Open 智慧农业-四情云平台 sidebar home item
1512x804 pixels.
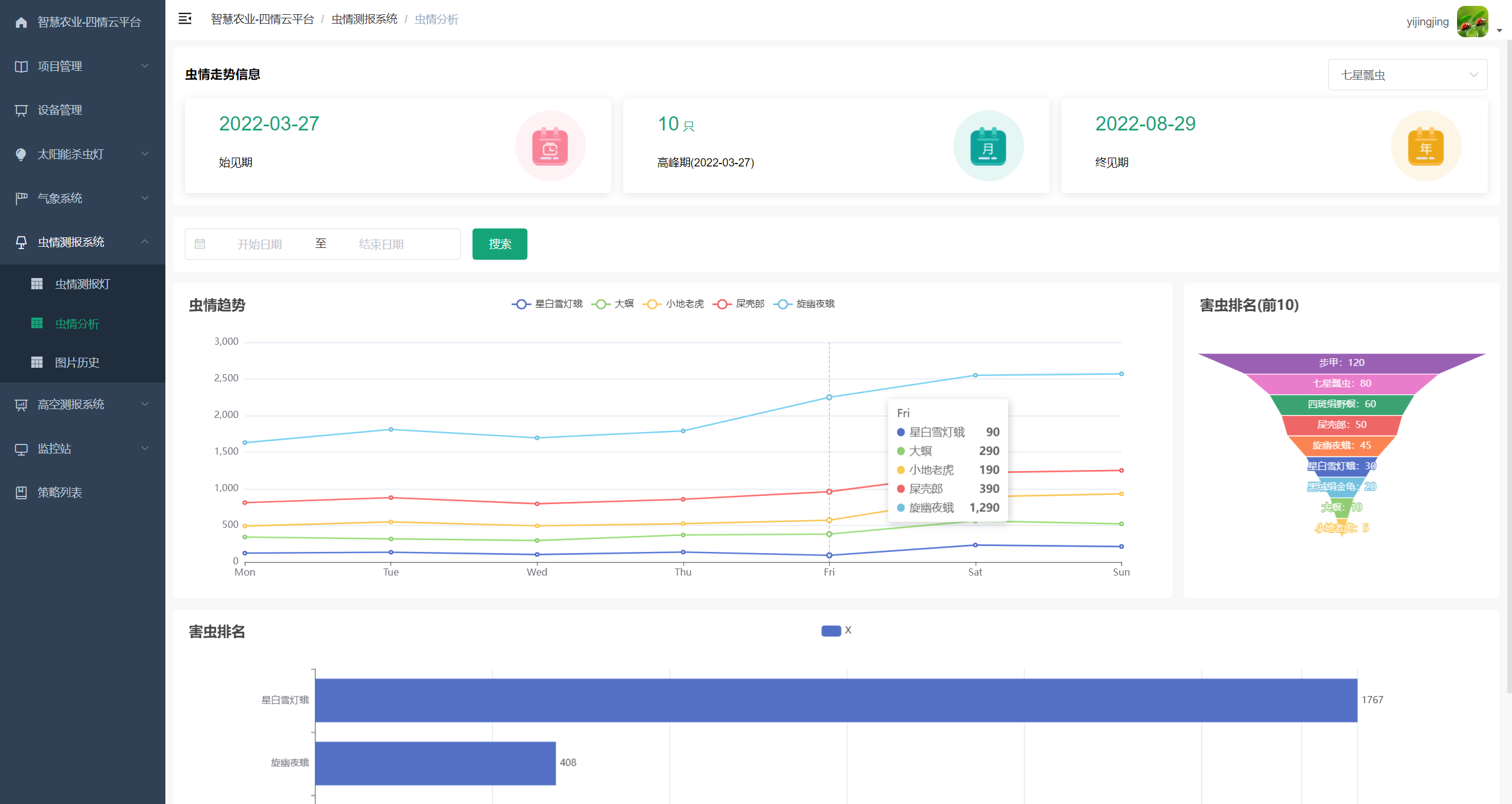[83, 22]
